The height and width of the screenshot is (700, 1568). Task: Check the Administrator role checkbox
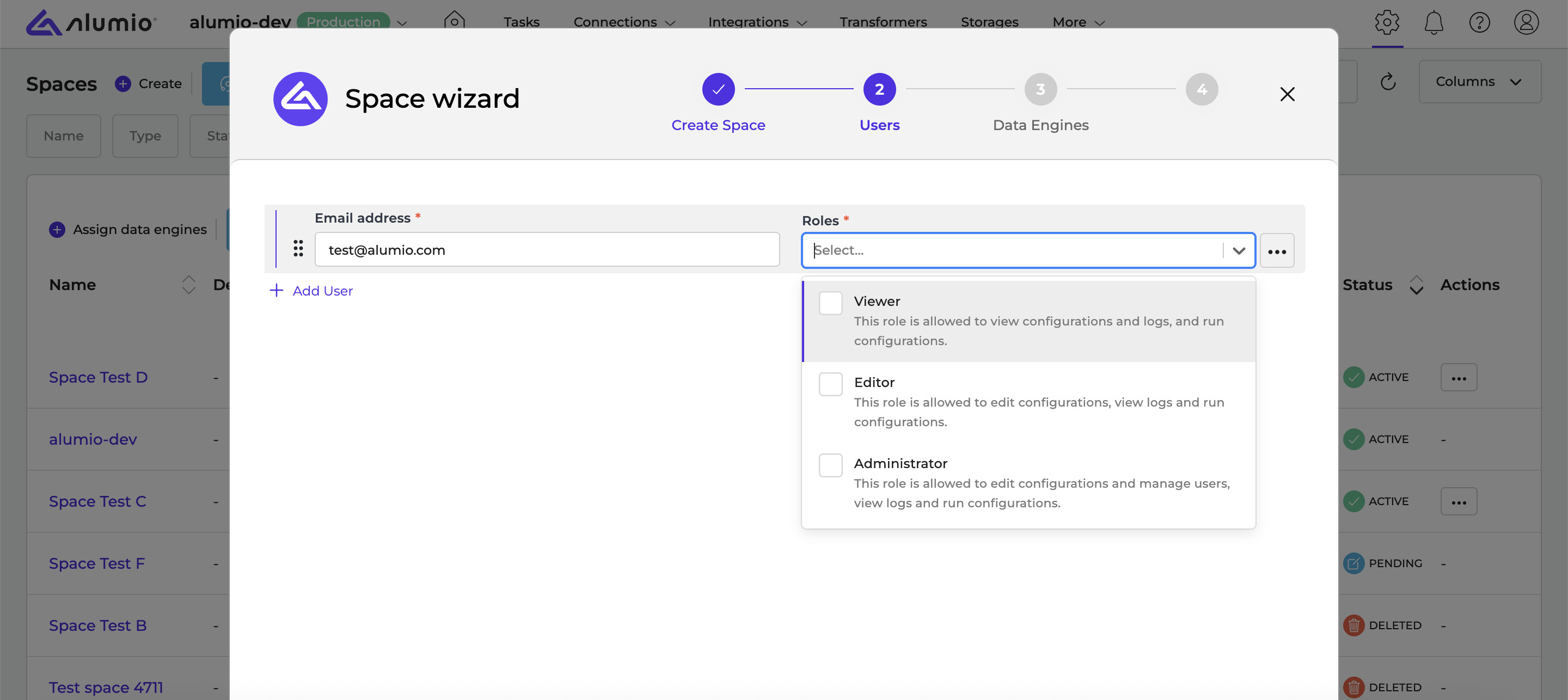coord(830,465)
